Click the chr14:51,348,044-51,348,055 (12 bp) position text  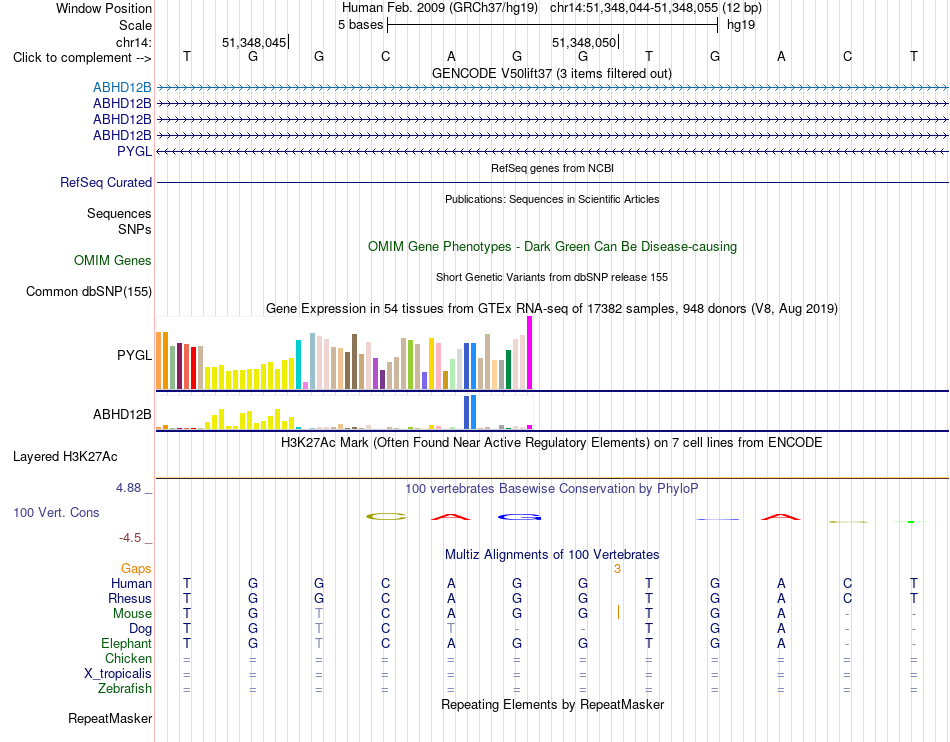656,8
